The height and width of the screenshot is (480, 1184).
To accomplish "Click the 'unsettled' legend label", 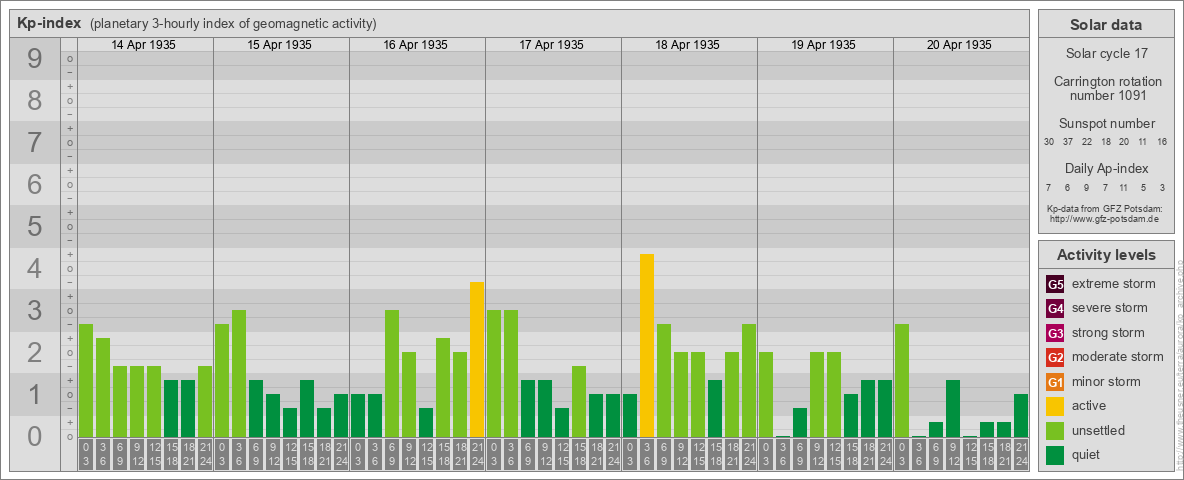I will point(1099,430).
